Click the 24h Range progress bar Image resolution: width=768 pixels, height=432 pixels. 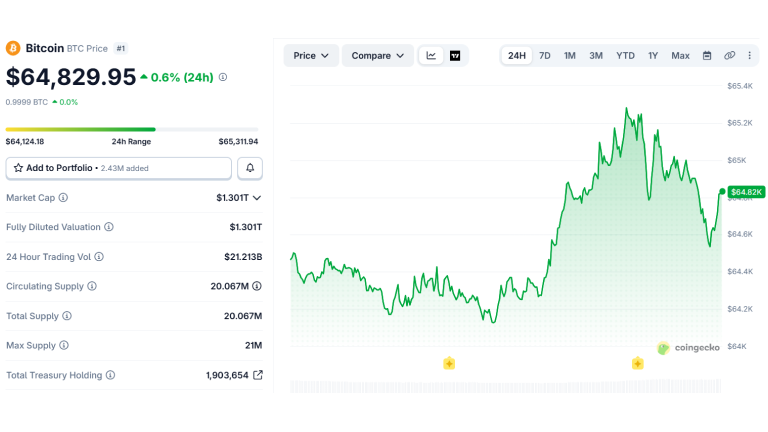tap(132, 129)
